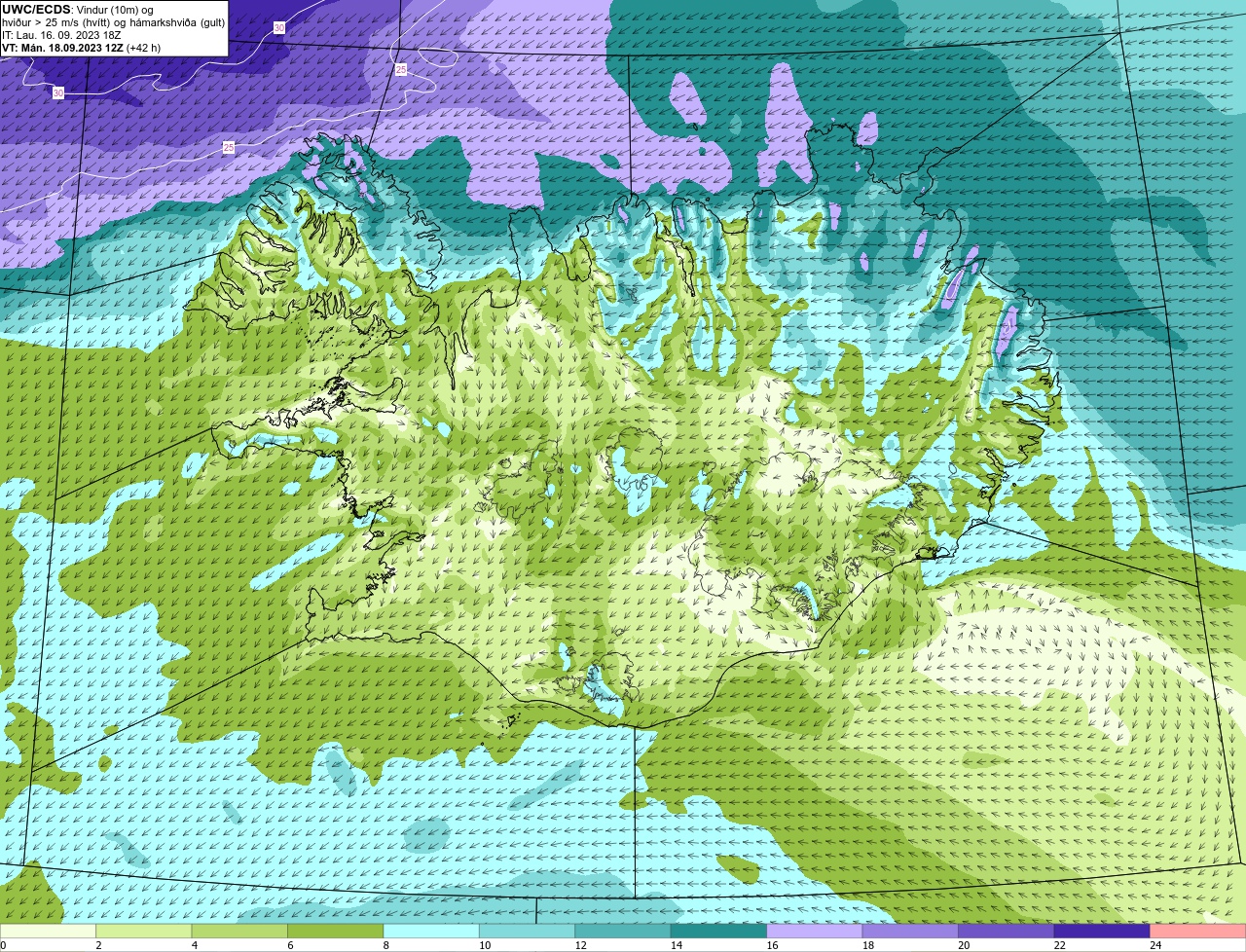
Task: Click the "18" tick label on the color scale
Action: (868, 945)
